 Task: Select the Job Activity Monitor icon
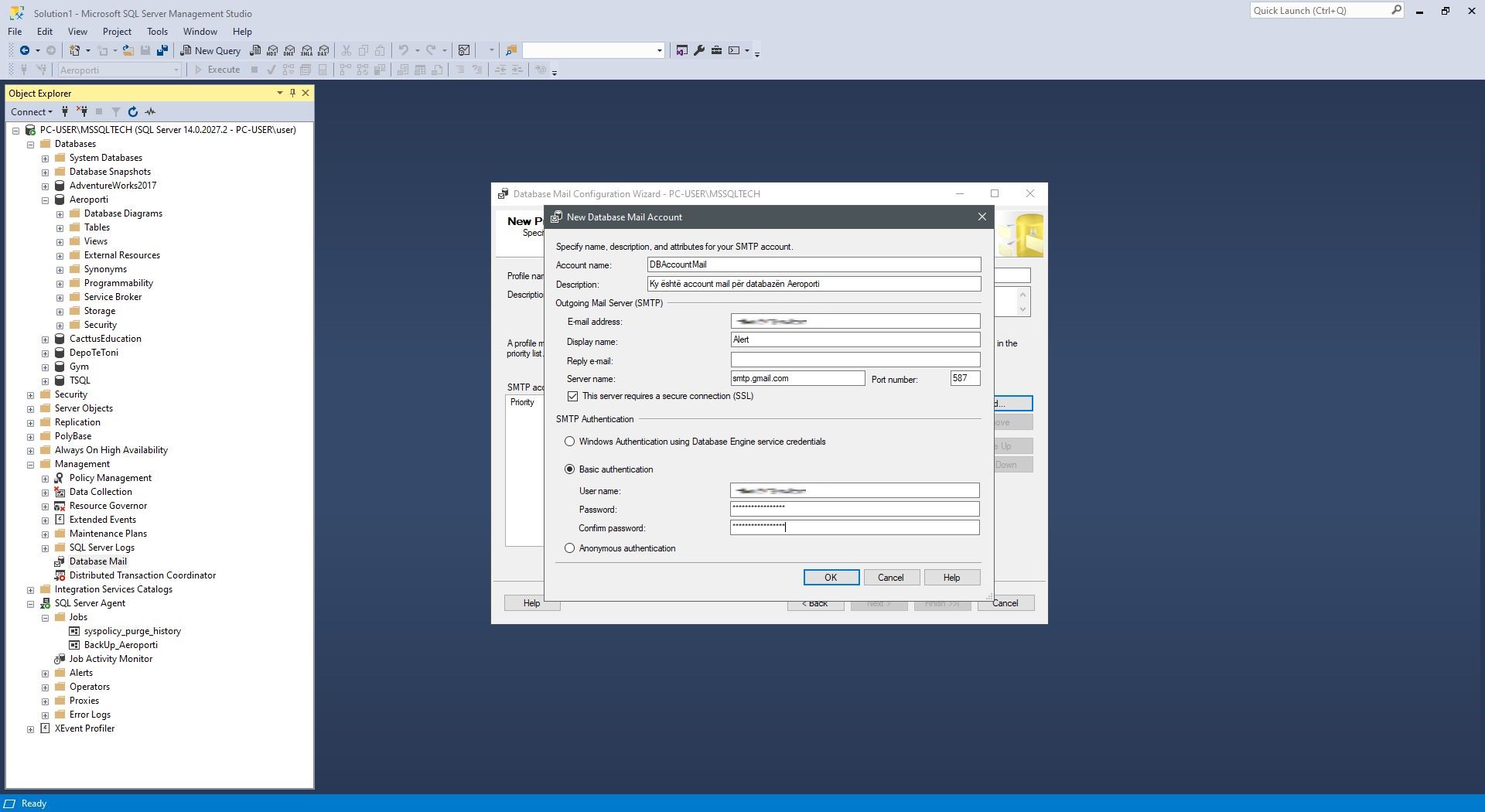60,659
